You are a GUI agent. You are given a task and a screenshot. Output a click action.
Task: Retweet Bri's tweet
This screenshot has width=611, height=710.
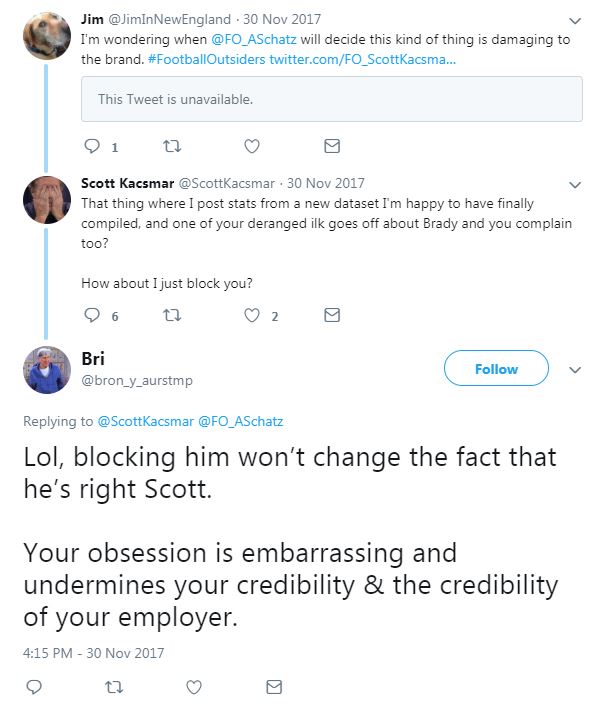(113, 687)
